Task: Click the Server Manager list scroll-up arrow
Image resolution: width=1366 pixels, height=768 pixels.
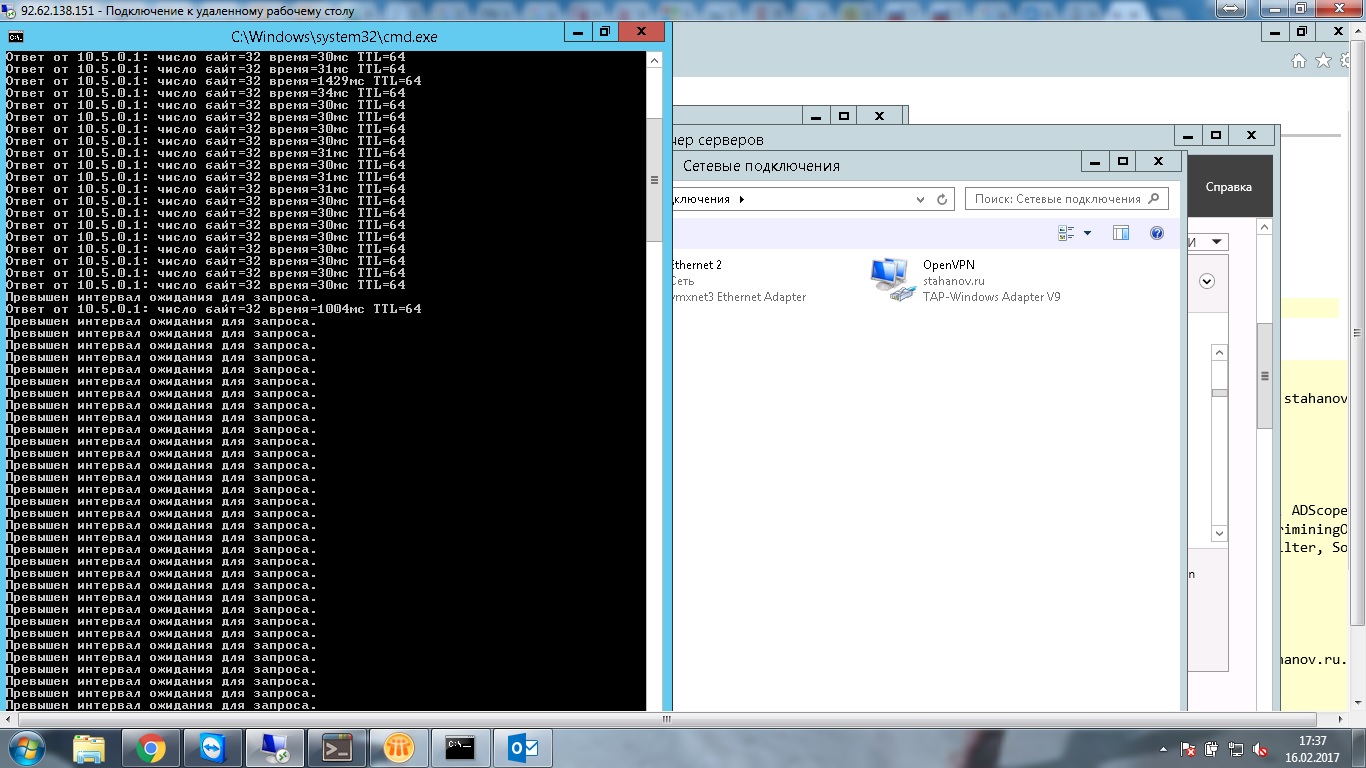Action: pyautogui.click(x=1219, y=353)
